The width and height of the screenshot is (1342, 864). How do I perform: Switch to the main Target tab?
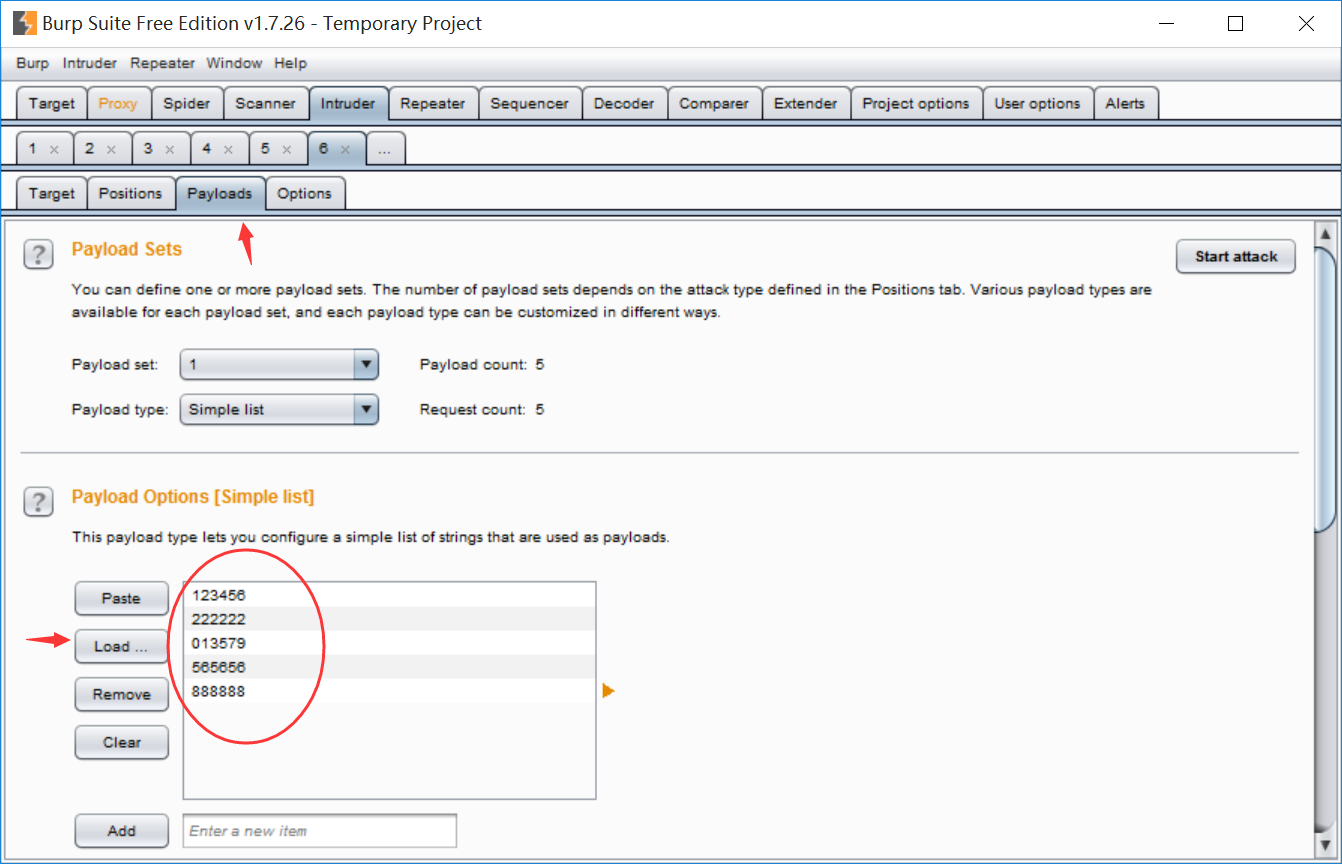coord(52,103)
